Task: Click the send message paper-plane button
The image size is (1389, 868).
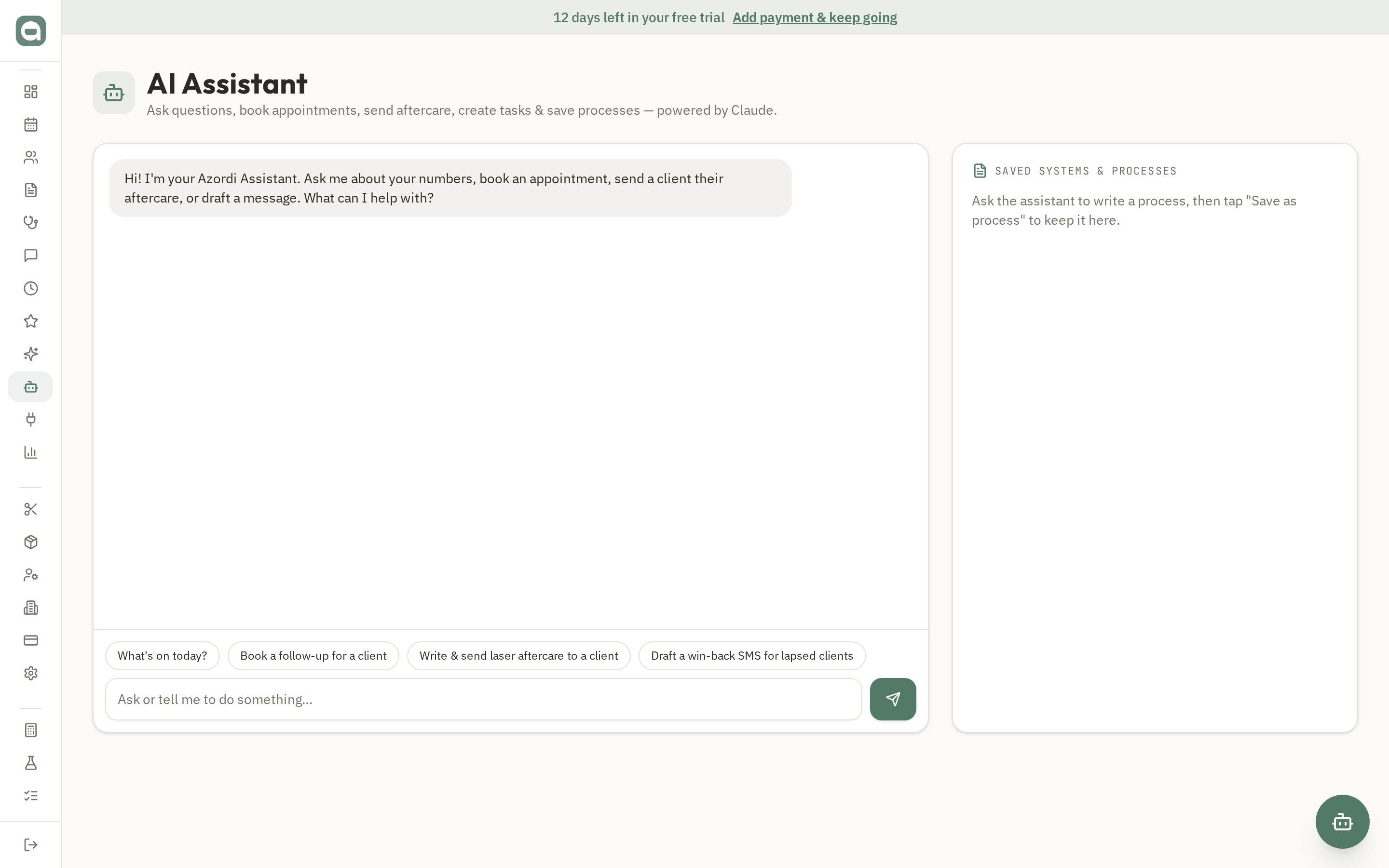Action: tap(893, 699)
